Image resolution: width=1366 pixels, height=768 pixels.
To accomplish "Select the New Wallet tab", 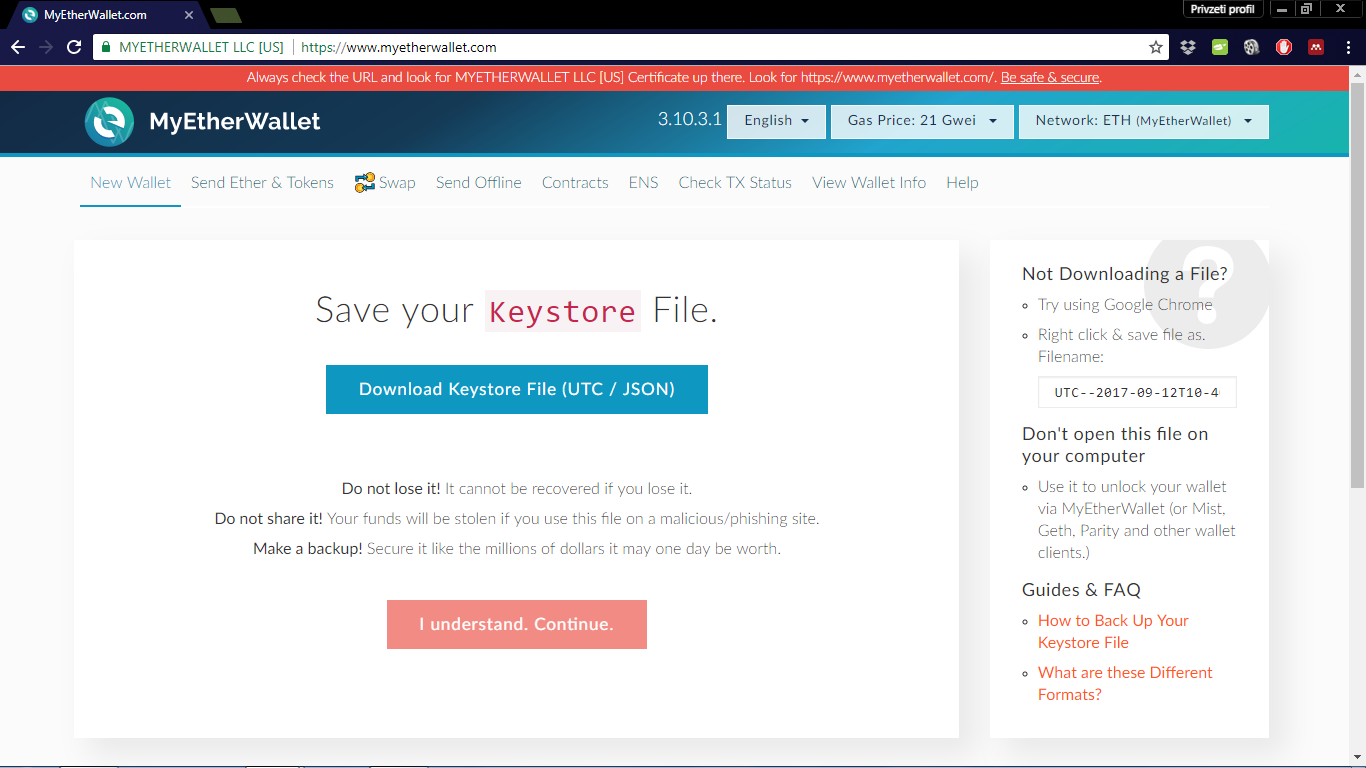I will (x=130, y=183).
